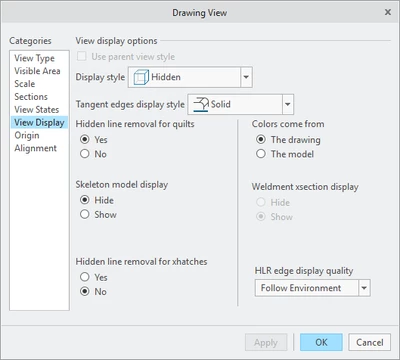The width and height of the screenshot is (400, 360).
Task: Choose Show for skeleton model display
Action: pyautogui.click(x=85, y=214)
